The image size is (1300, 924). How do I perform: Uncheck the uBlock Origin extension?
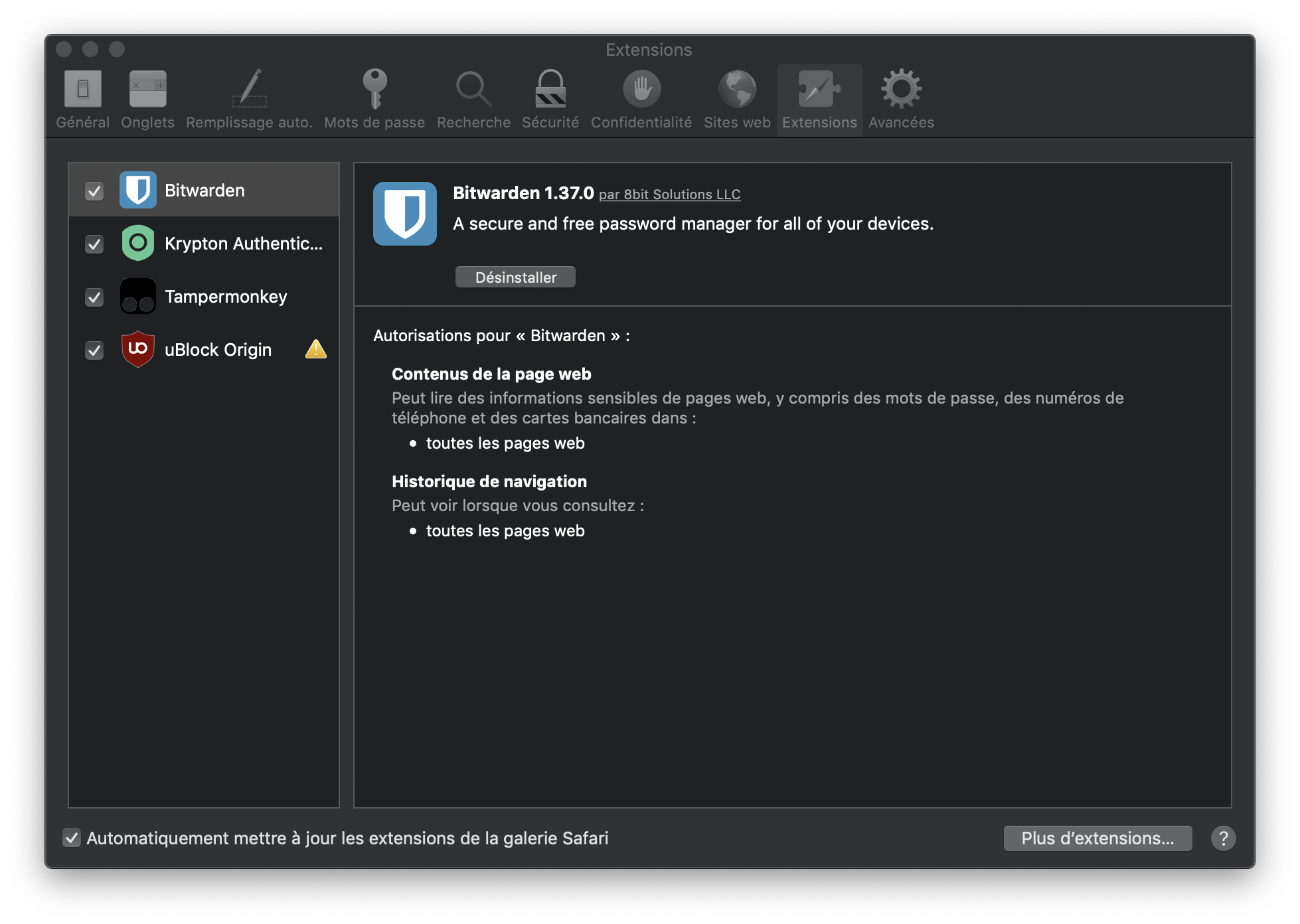pyautogui.click(x=94, y=350)
